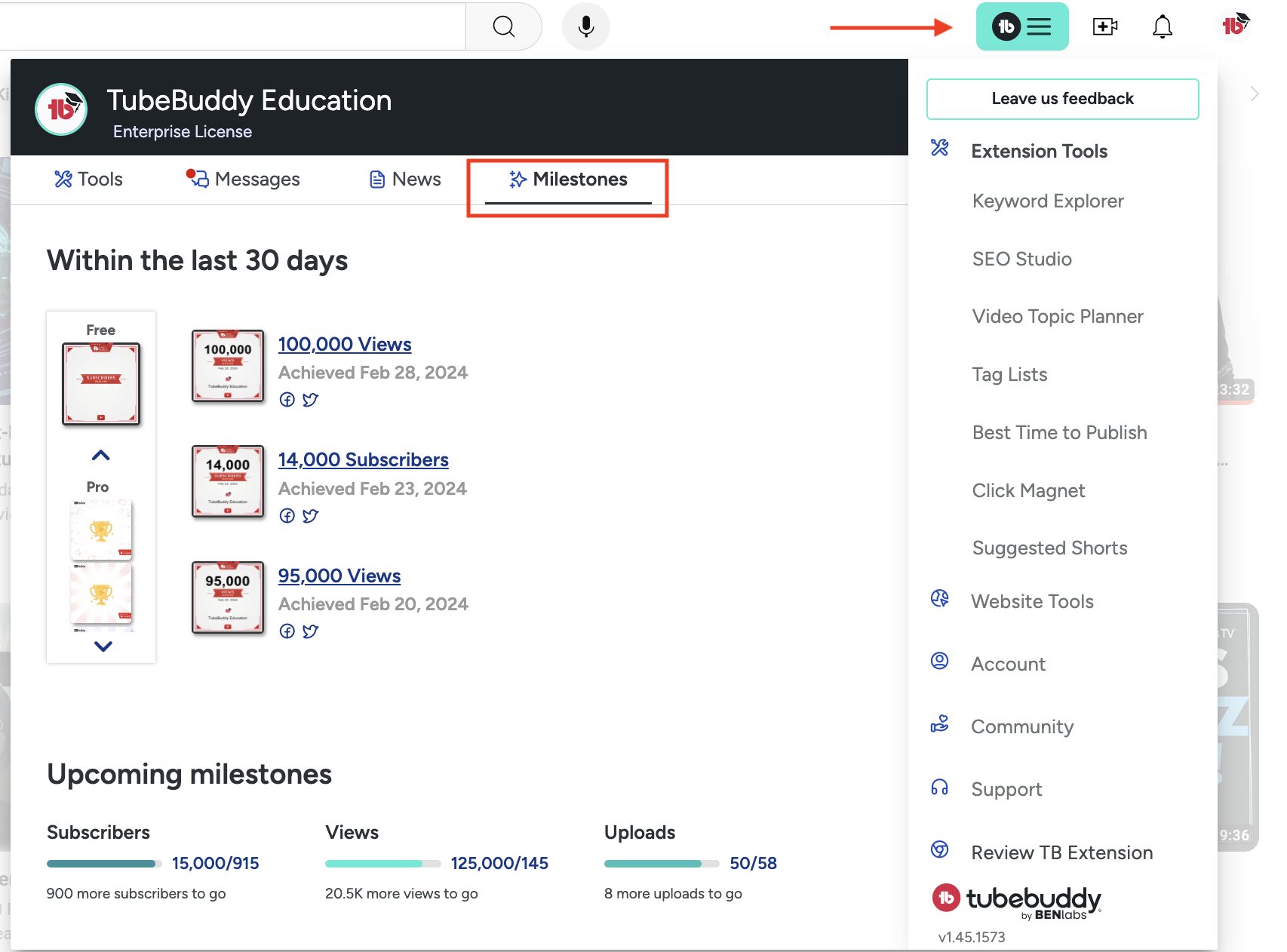Click the 15,000/915 subscribers count
The image size is (1287, 952).
point(215,864)
